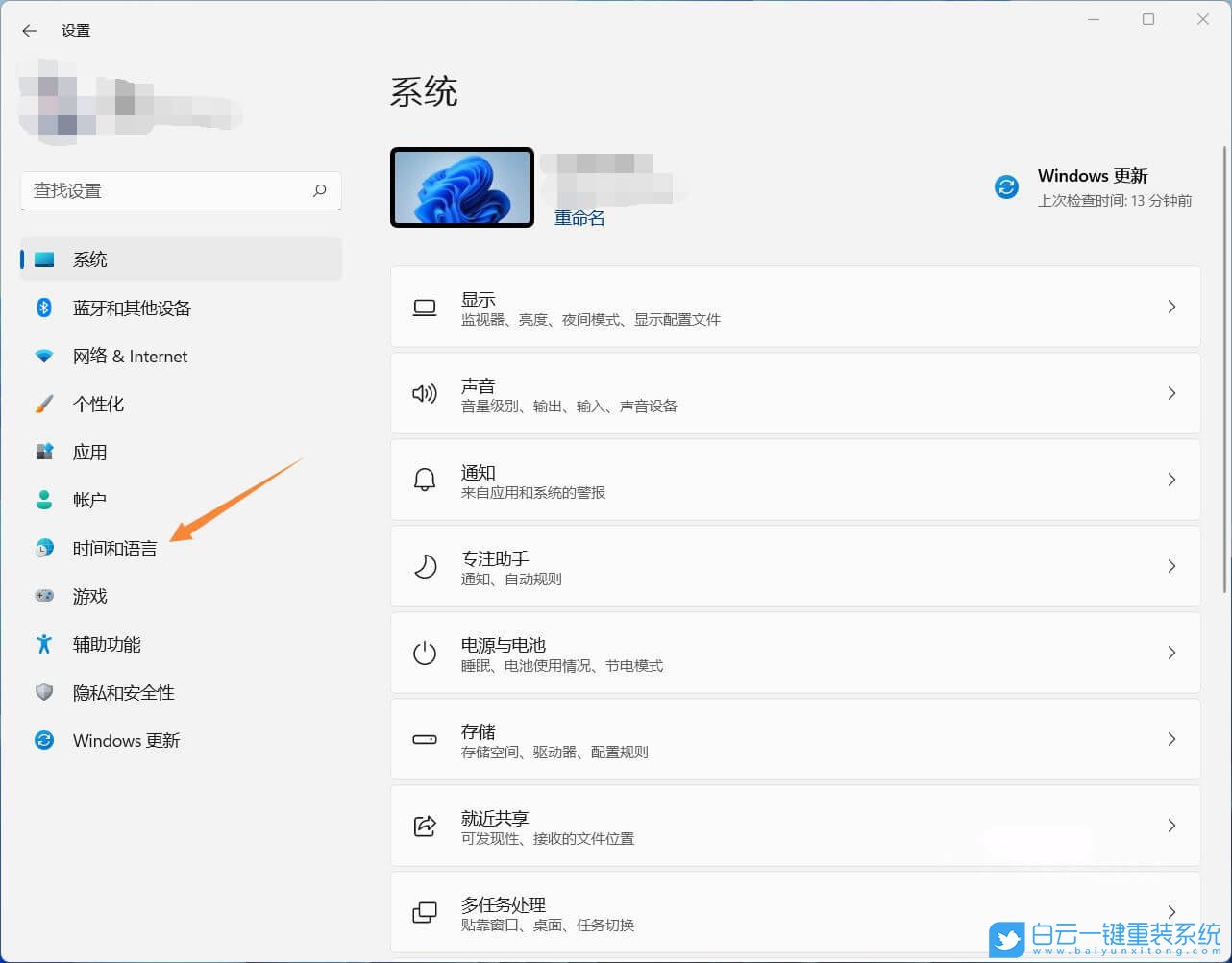The image size is (1232, 963).
Task: Click the Sound speaker icon
Action: point(424,392)
